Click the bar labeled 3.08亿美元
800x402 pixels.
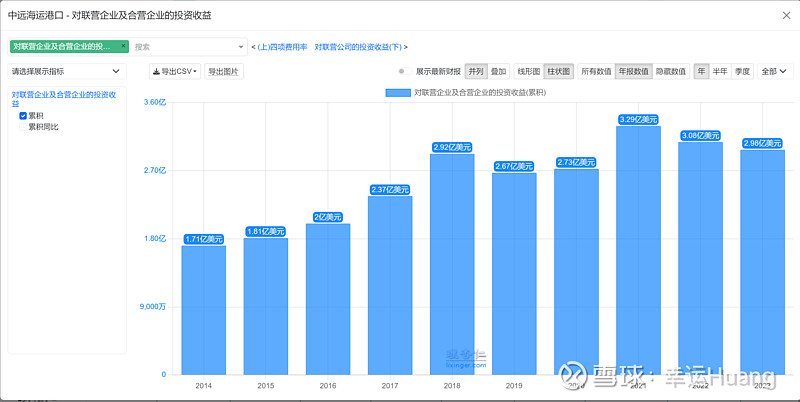coord(701,259)
